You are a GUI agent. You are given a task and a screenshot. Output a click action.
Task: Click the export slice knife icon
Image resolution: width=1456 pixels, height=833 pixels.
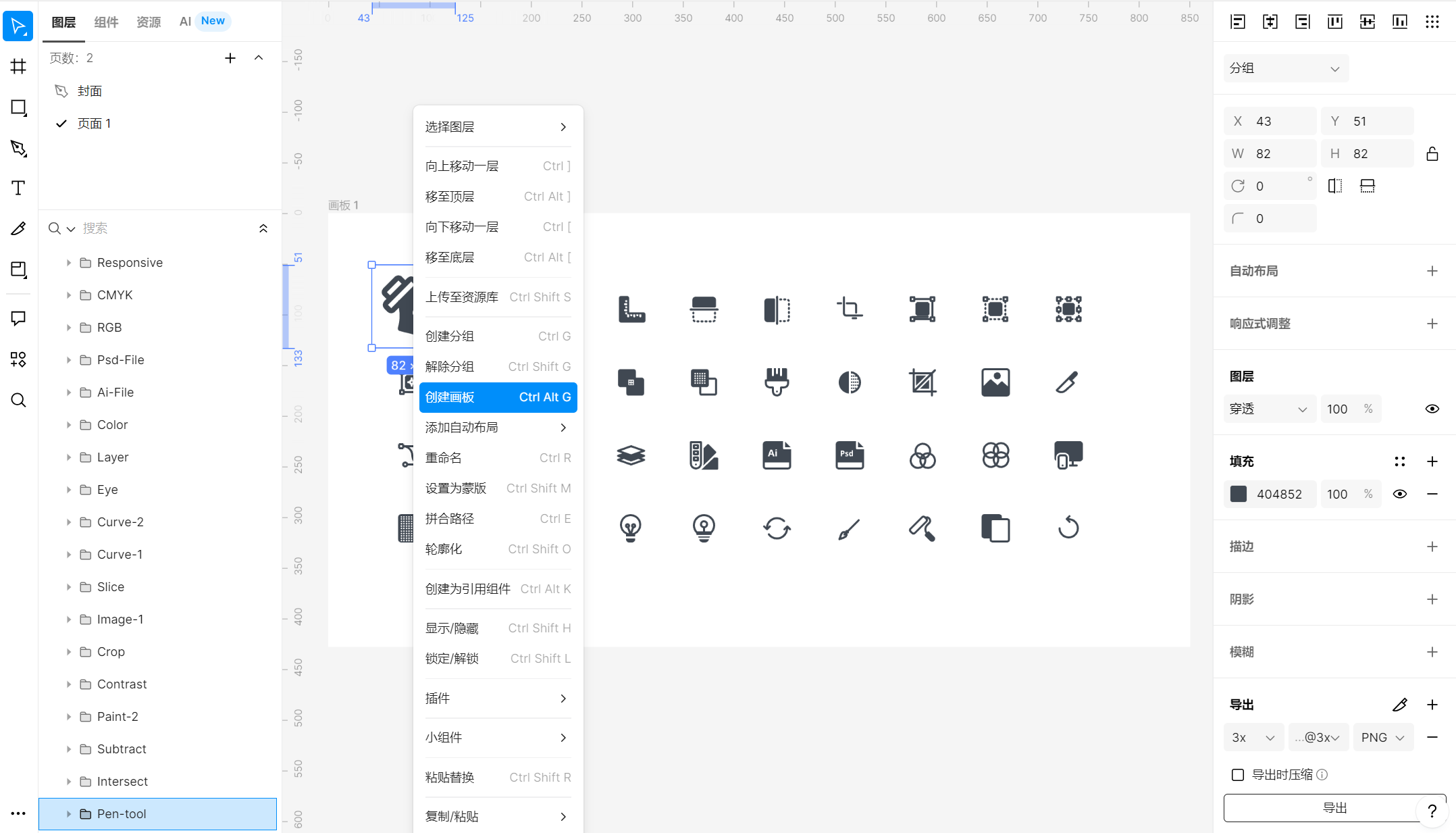coord(1400,705)
